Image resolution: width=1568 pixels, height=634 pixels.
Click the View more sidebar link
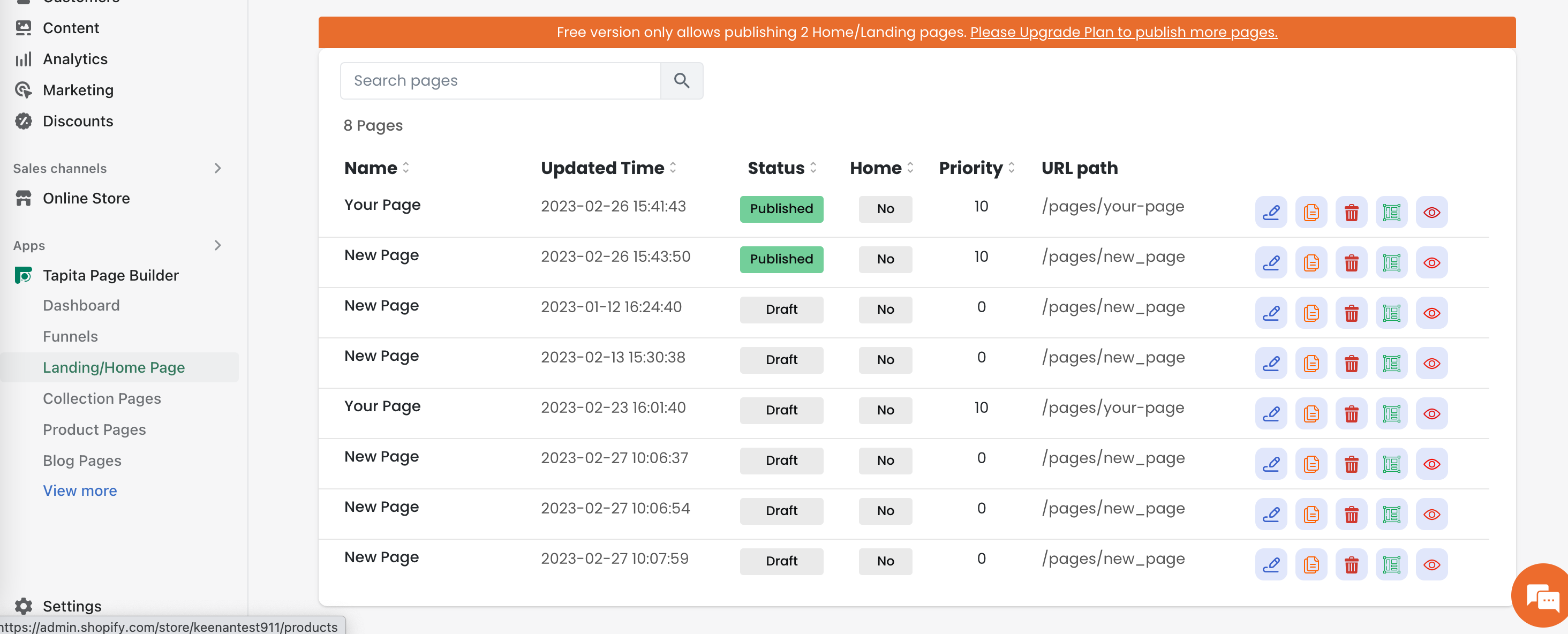[80, 490]
